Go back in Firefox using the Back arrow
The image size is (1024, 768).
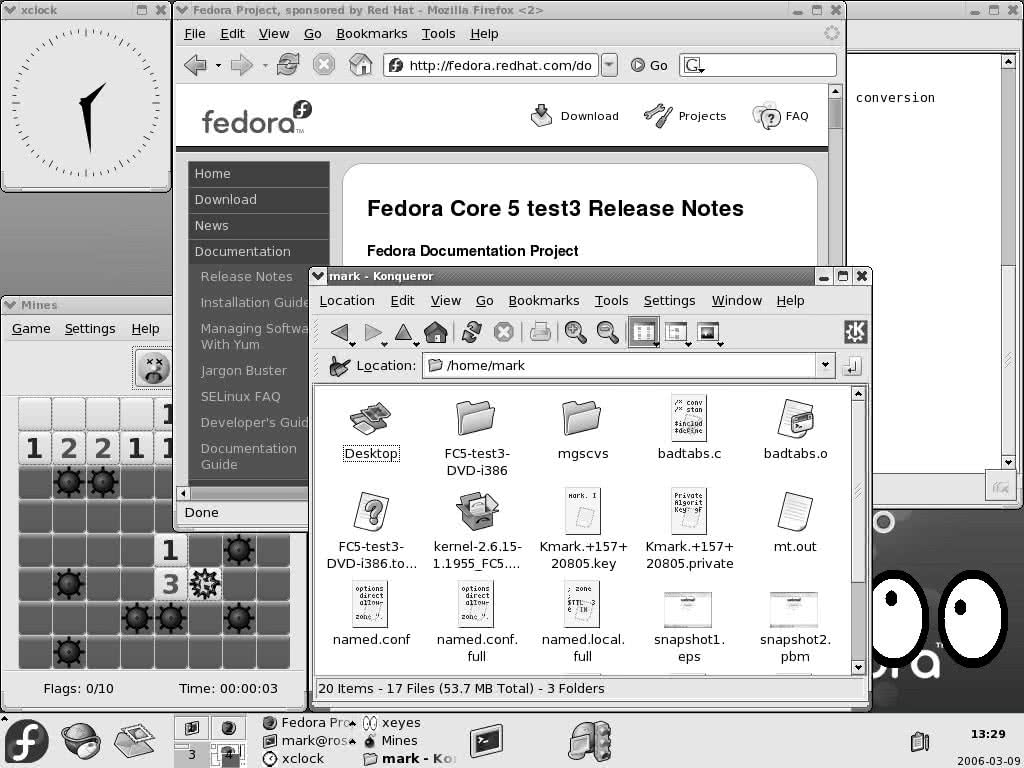195,65
